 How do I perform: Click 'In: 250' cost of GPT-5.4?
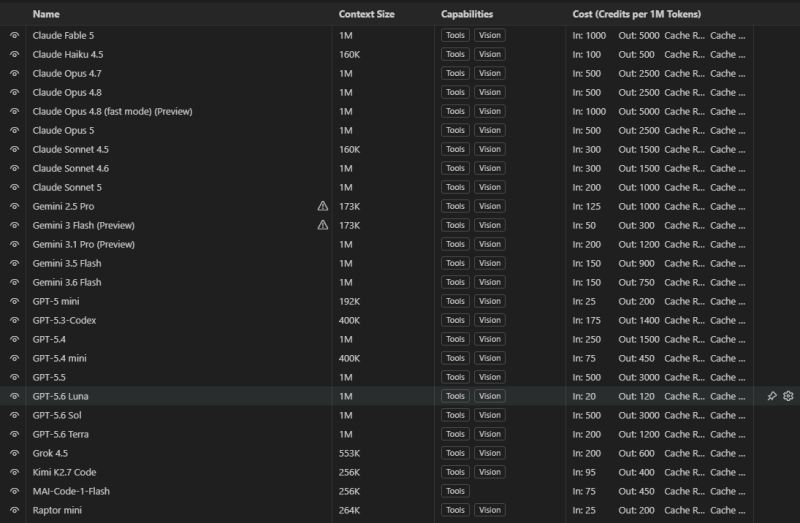coord(586,339)
